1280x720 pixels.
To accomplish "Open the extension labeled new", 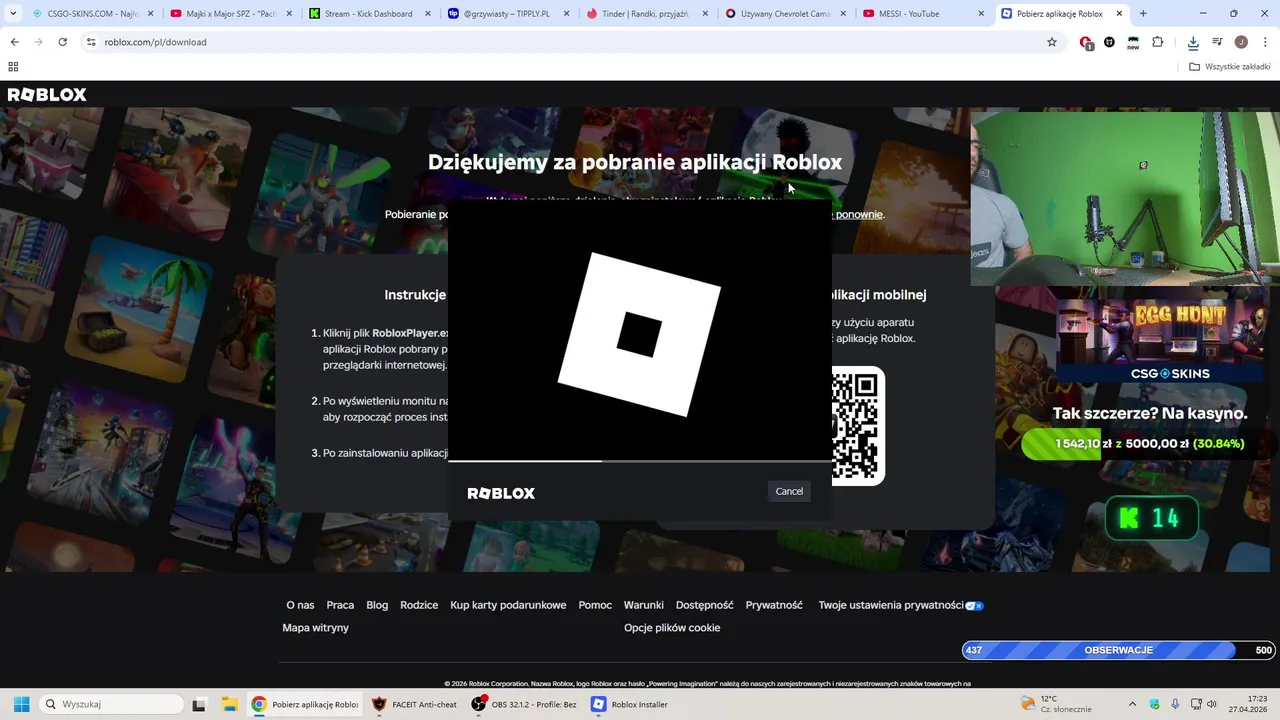I will coord(1133,42).
